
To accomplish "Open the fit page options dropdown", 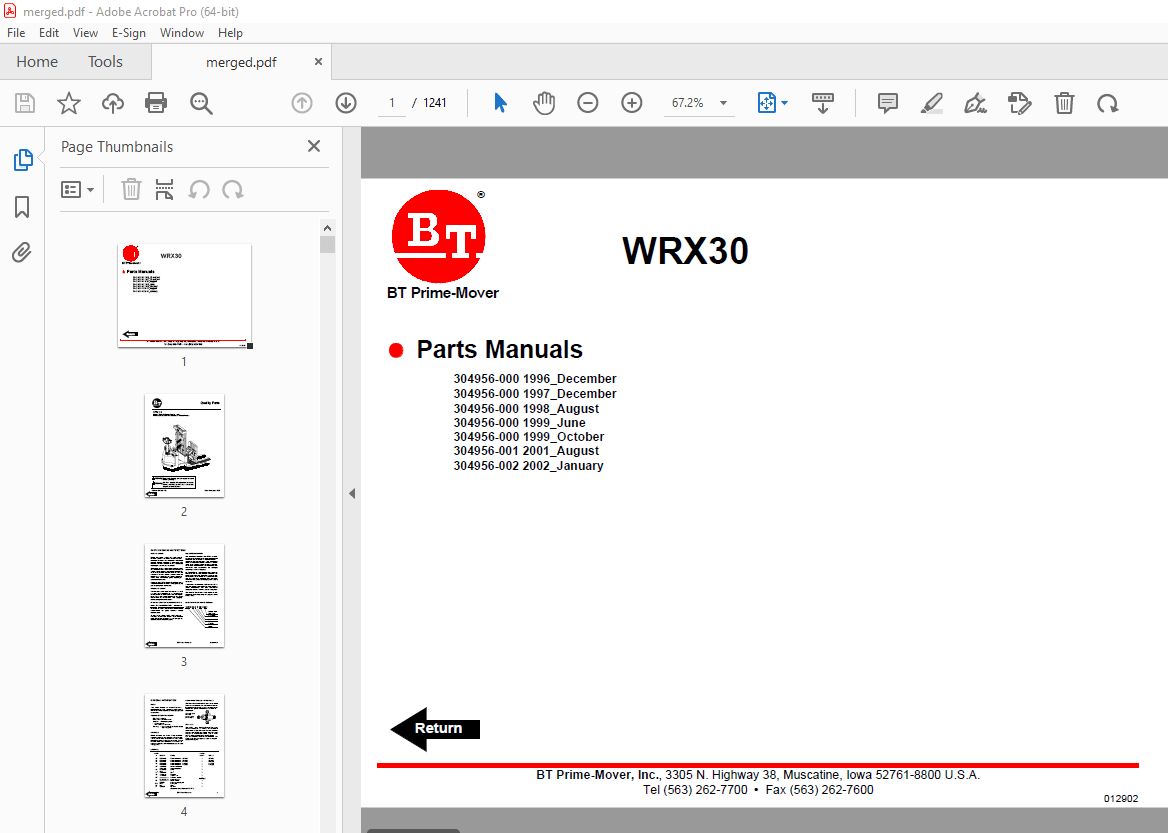I will (773, 103).
